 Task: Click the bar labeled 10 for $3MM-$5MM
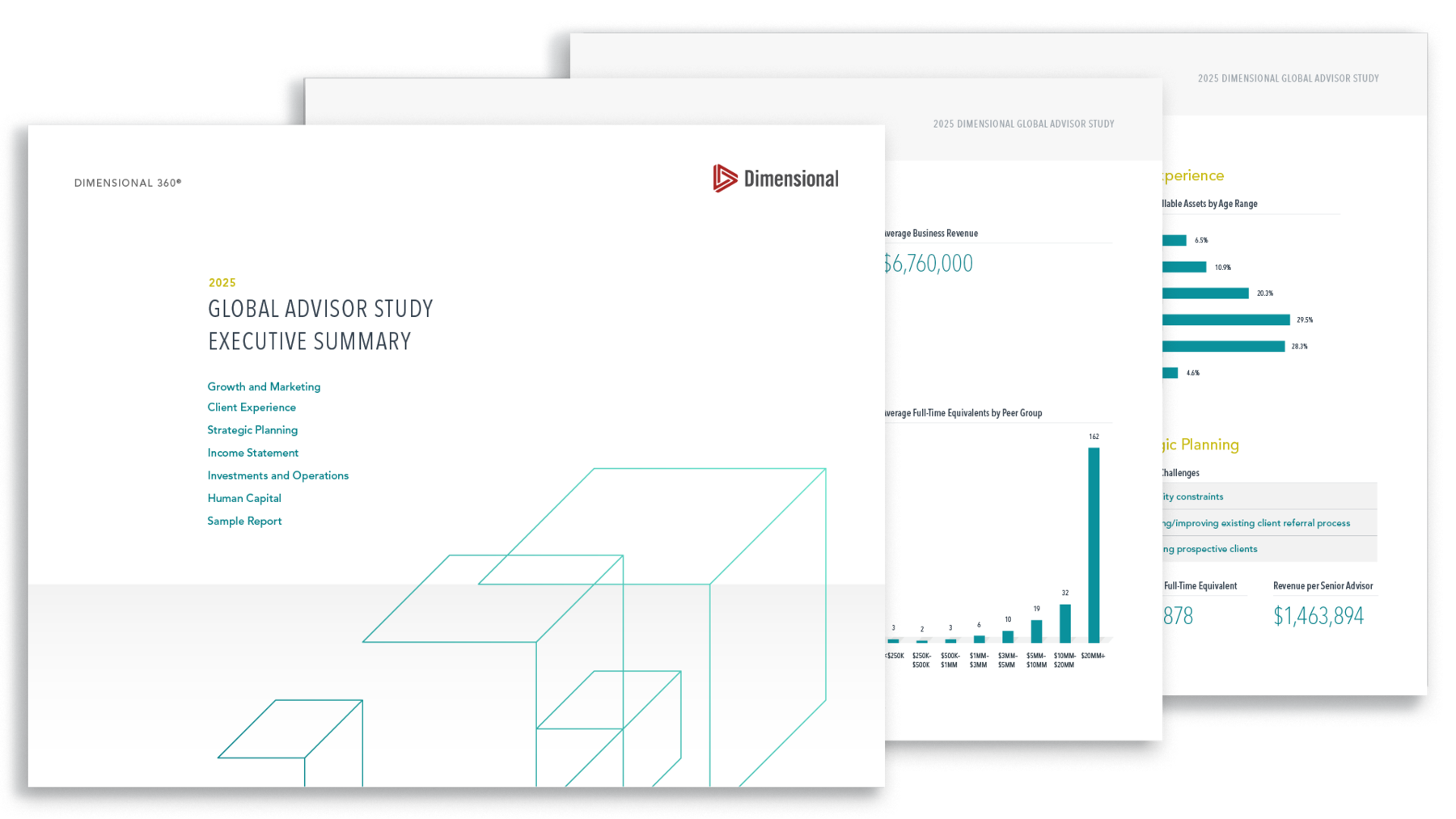(1008, 638)
